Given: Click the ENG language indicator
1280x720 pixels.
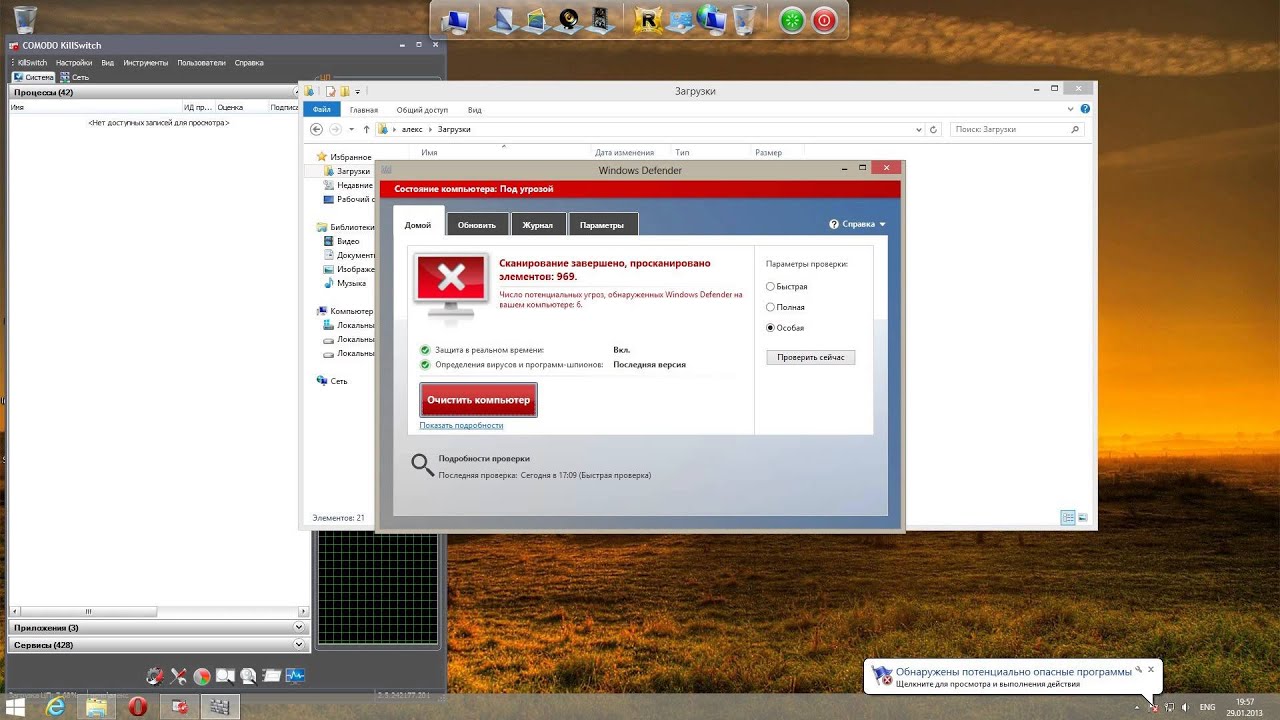Looking at the screenshot, I should (x=1208, y=707).
